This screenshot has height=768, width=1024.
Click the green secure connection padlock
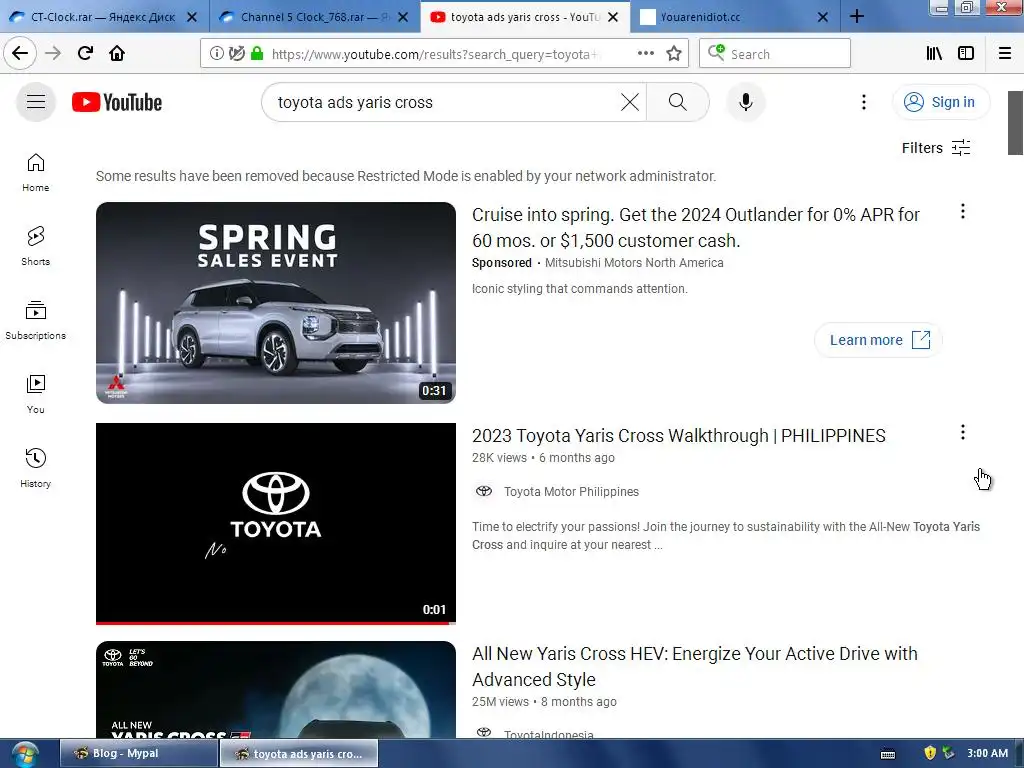point(257,54)
